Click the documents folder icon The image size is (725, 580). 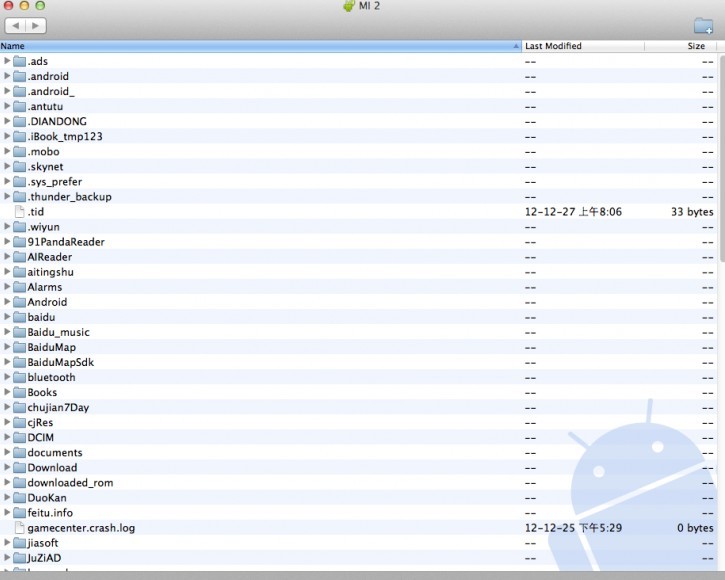point(19,453)
